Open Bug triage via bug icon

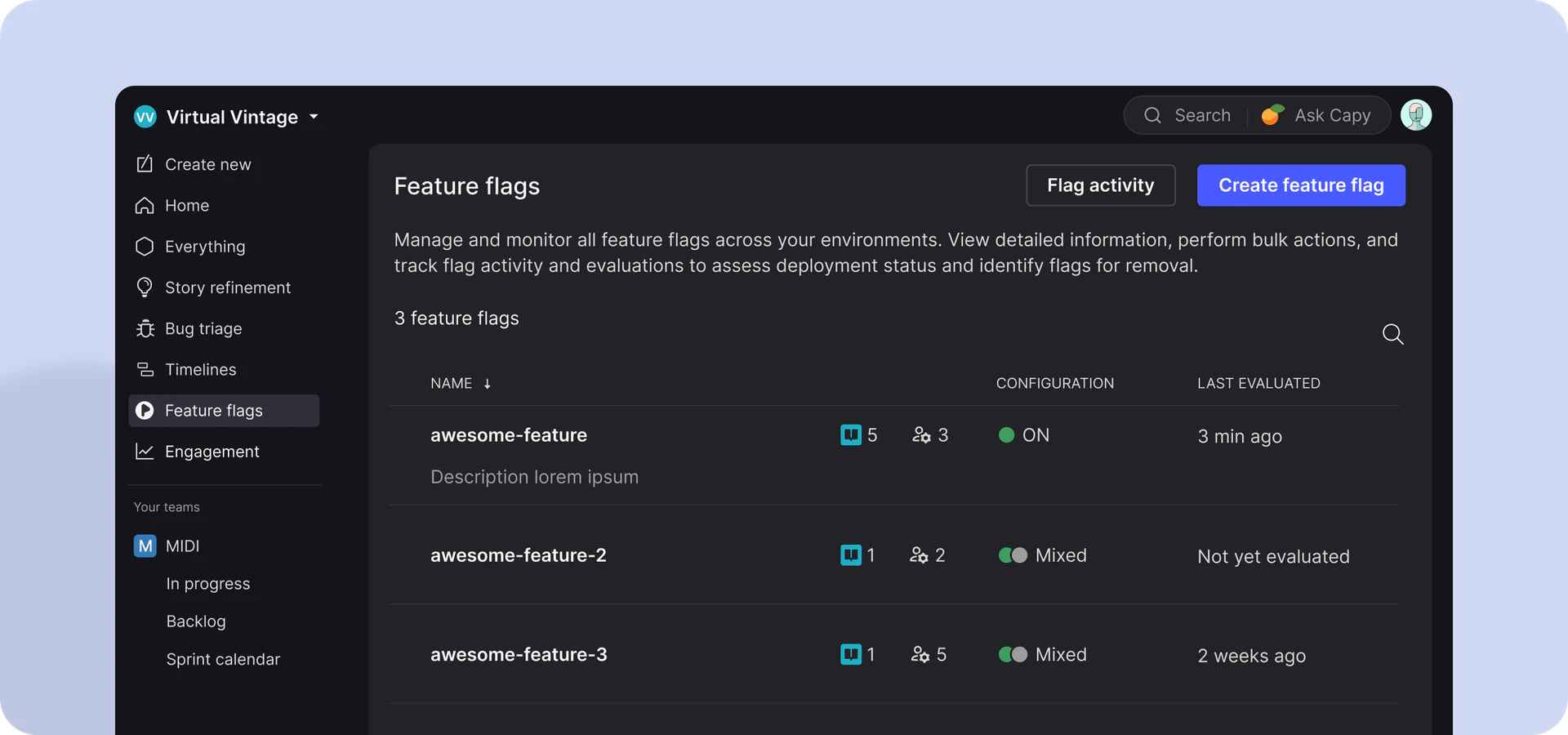(x=145, y=328)
